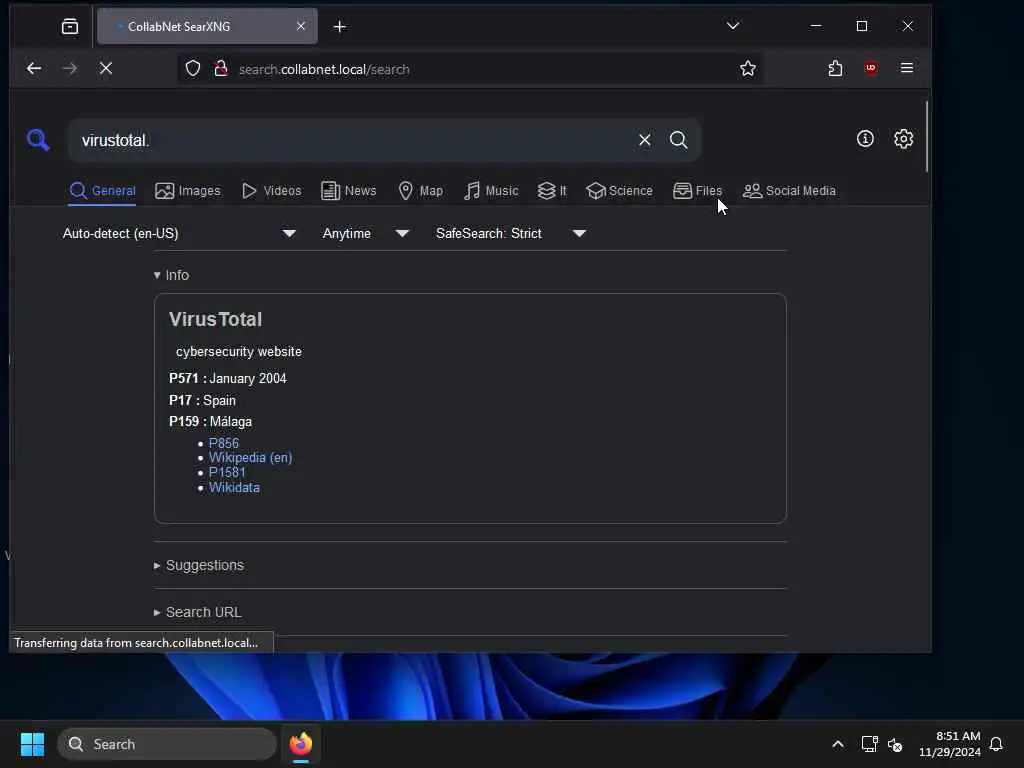
Task: Stop loading the page
Action: click(x=106, y=69)
